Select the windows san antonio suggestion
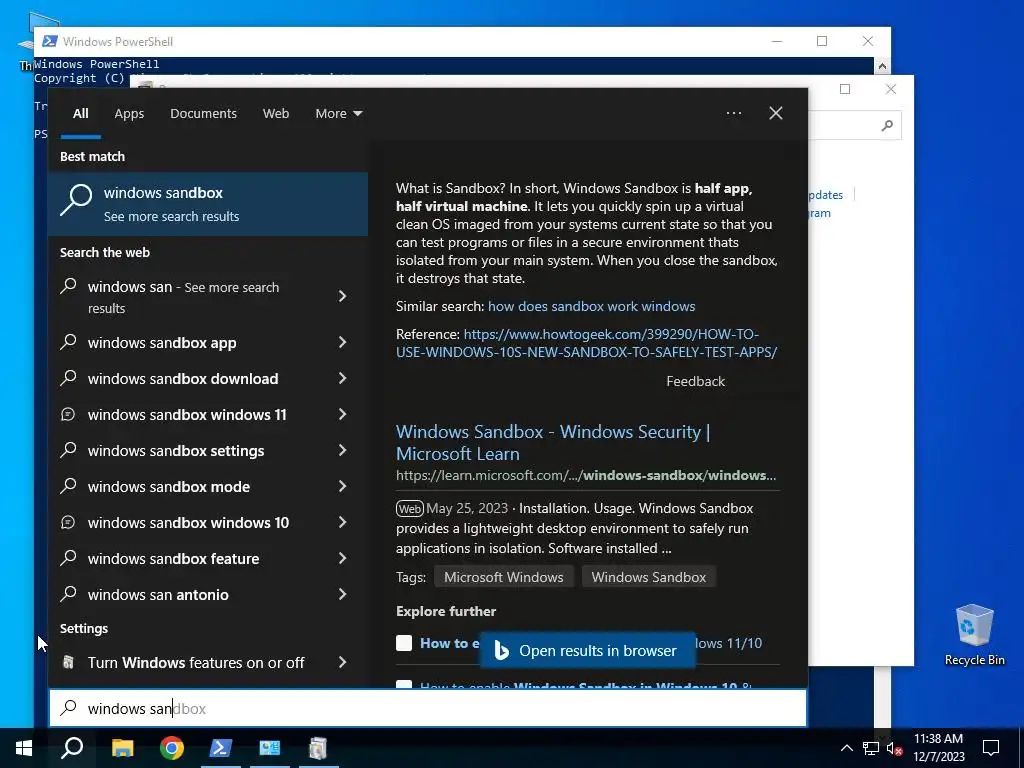1024x768 pixels. pyautogui.click(x=158, y=594)
